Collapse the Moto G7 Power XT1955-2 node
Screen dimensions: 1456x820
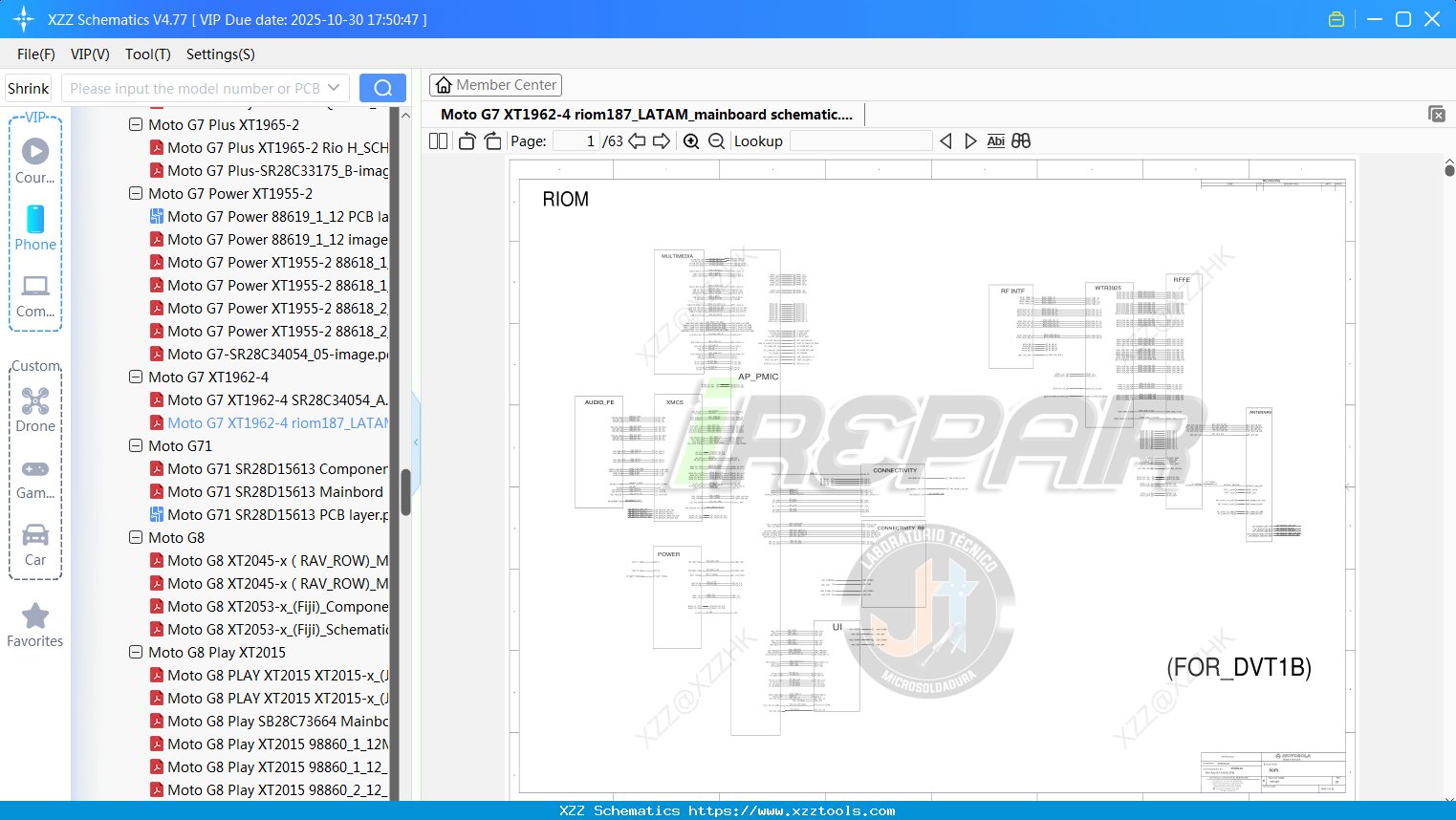point(135,193)
